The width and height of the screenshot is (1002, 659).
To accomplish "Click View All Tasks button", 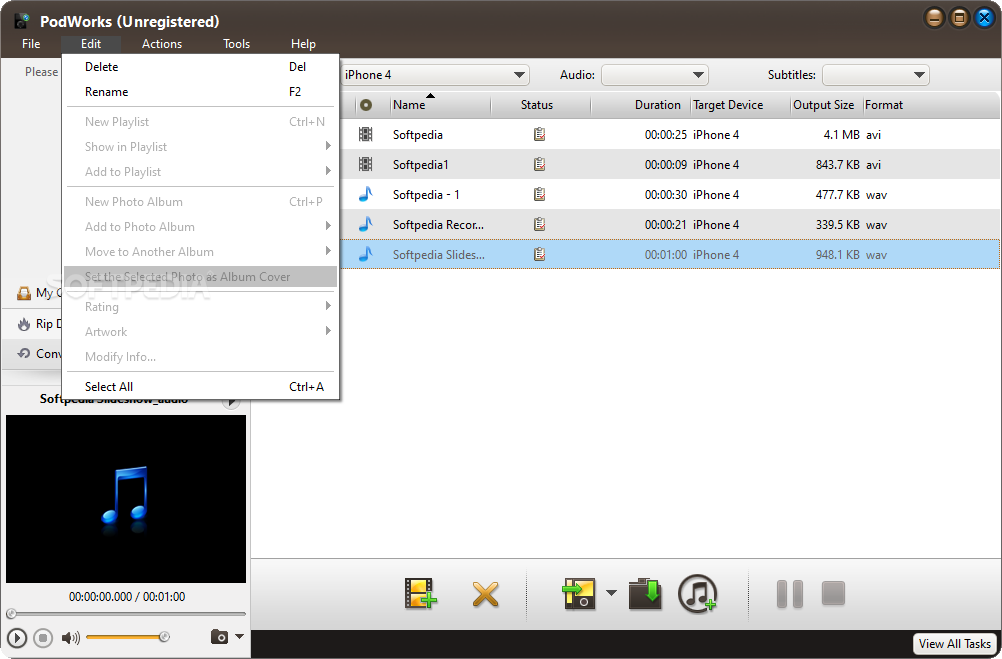I will [x=955, y=644].
